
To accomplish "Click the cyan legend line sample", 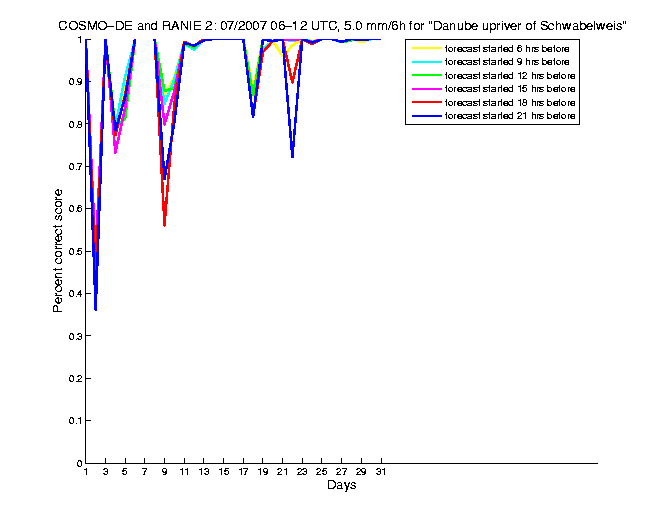I will [427, 62].
